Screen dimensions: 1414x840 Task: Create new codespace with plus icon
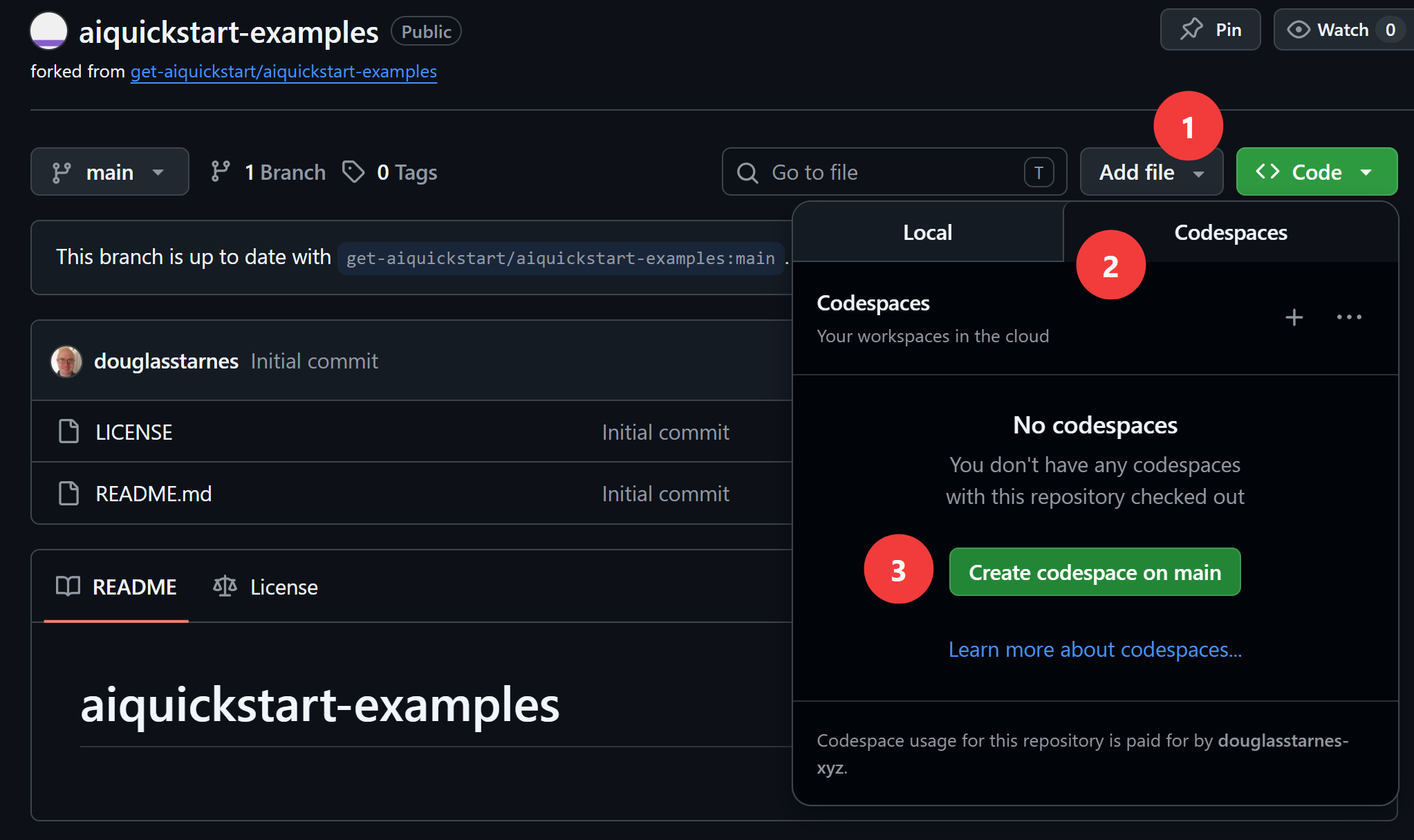pos(1294,317)
